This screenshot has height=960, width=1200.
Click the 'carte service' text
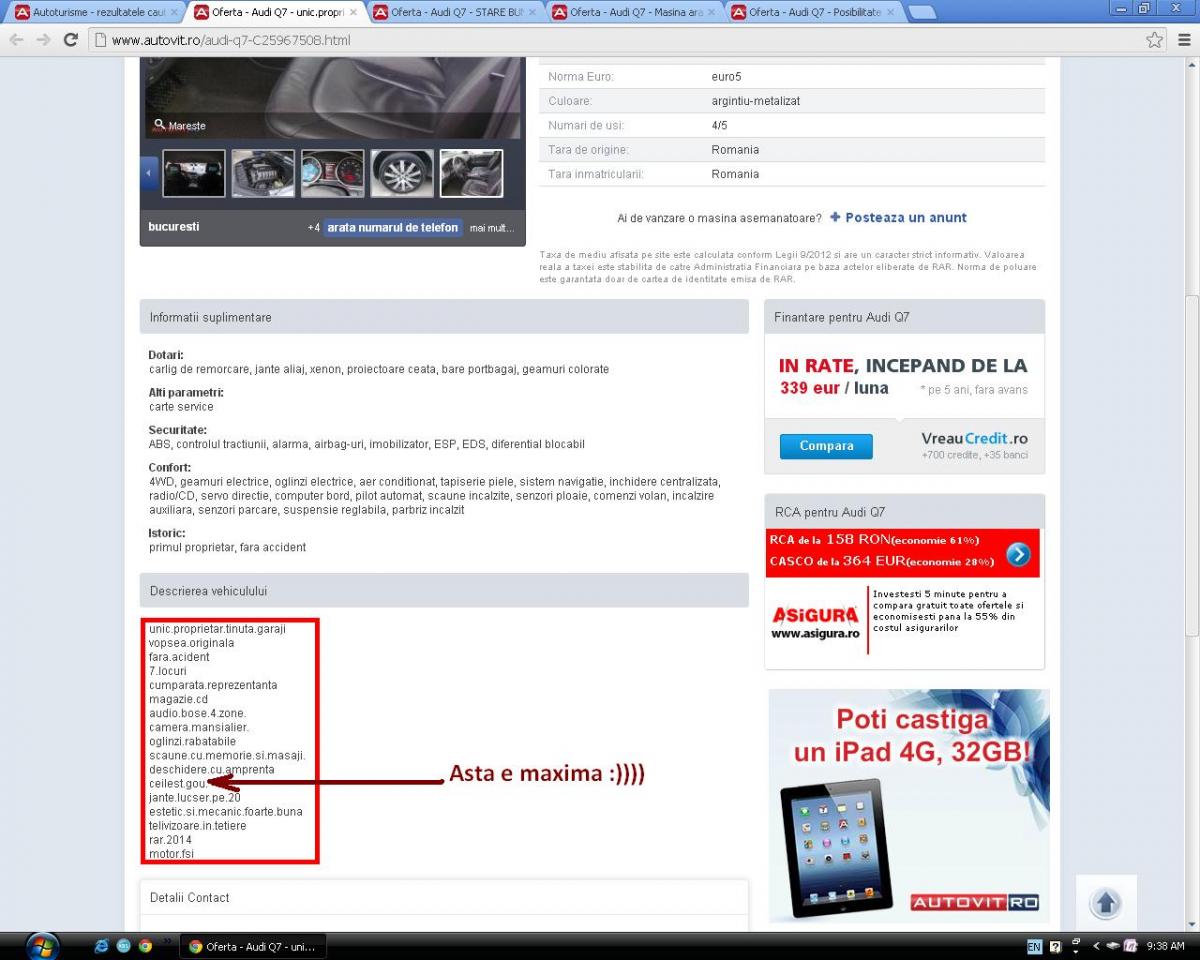181,407
